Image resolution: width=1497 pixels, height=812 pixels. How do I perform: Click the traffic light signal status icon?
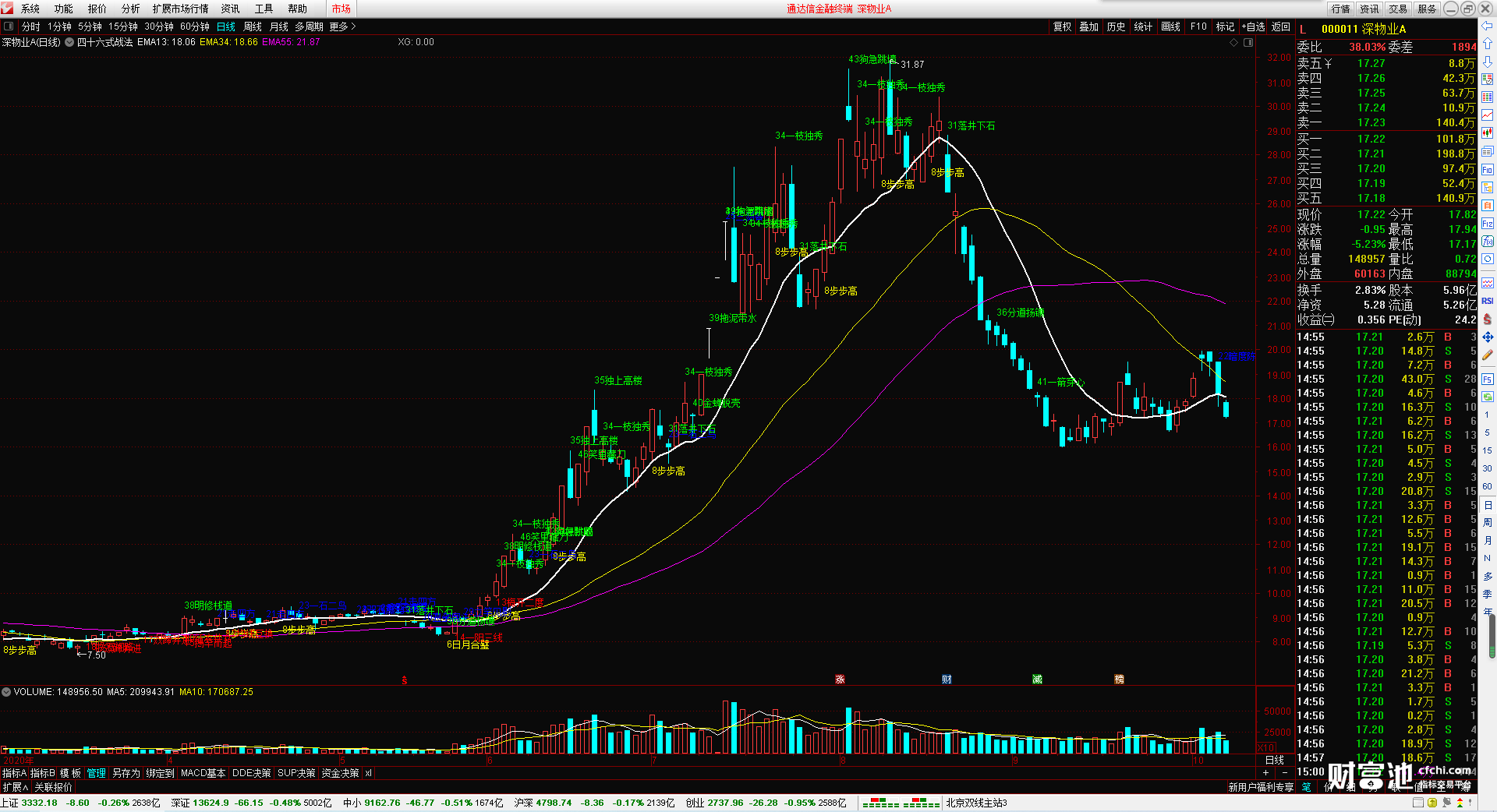(x=1460, y=803)
